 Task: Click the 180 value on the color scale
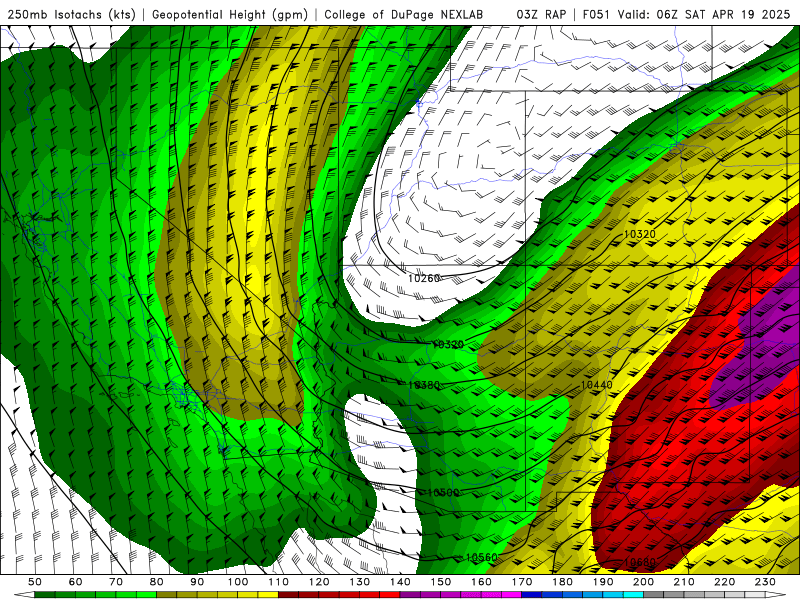(x=562, y=582)
